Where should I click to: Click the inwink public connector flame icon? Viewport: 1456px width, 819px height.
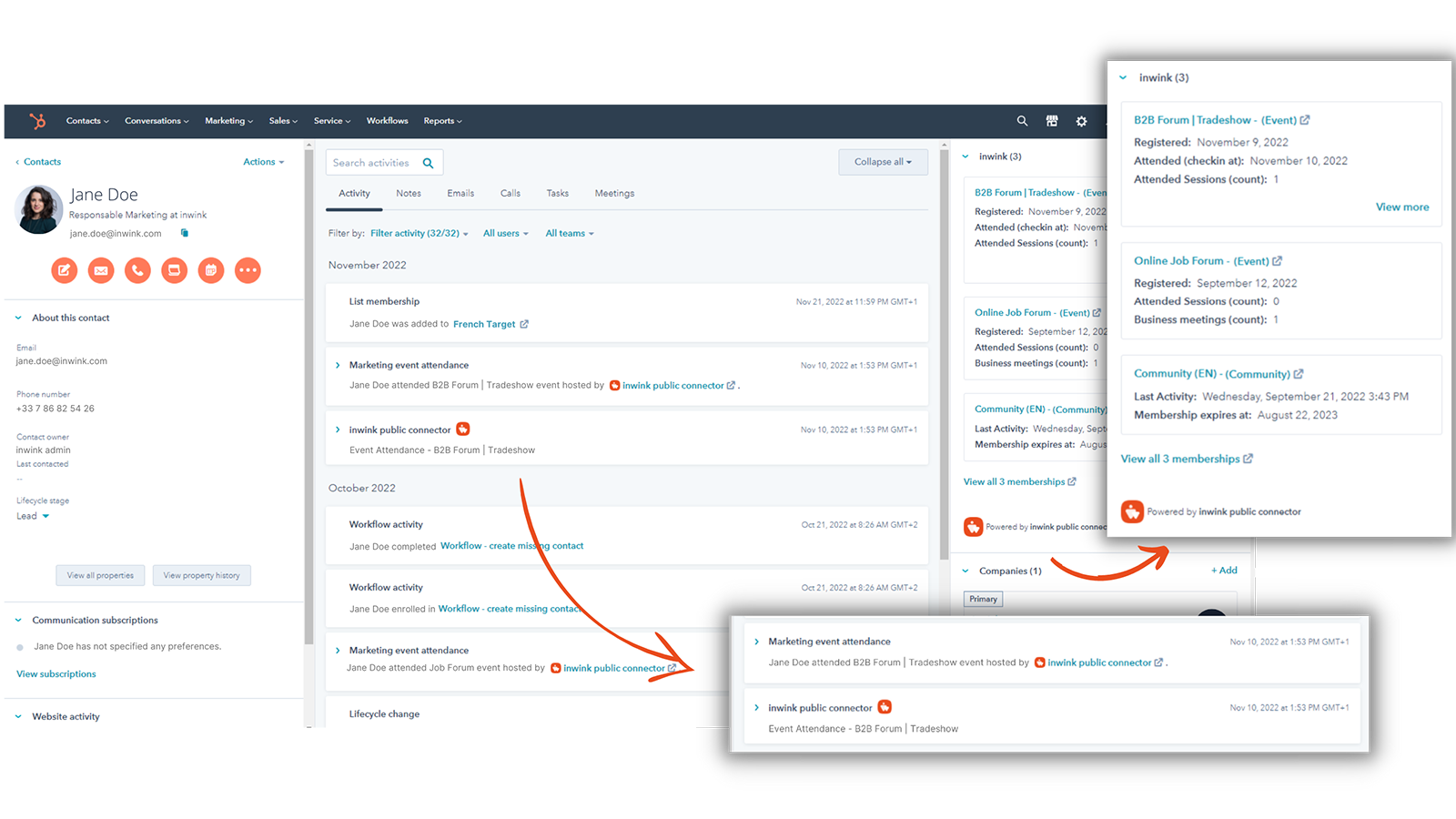point(463,429)
